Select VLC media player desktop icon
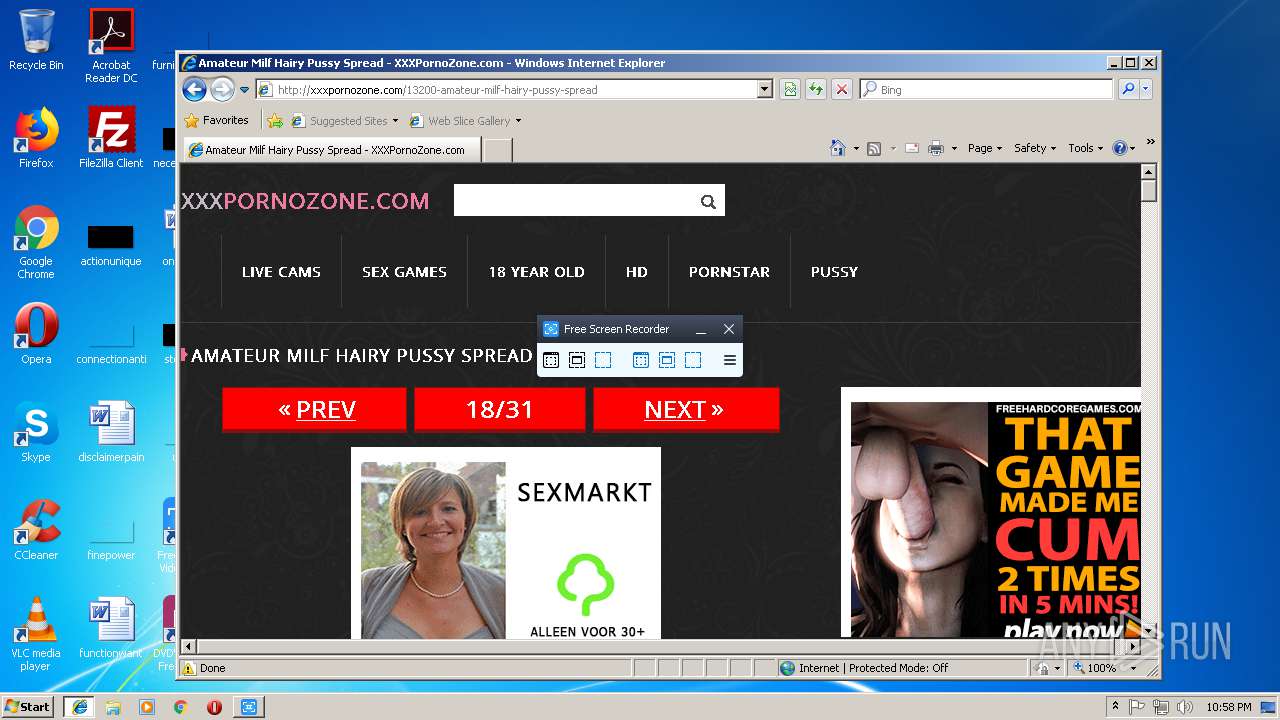Image resolution: width=1280 pixels, height=720 pixels. [36, 633]
